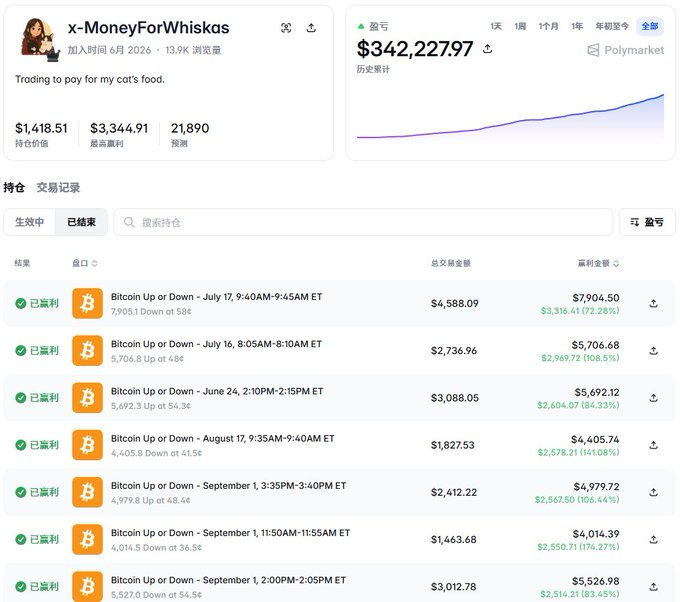This screenshot has width=680, height=602.
Task: Click the QR scan icon beside the username
Action: (x=286, y=28)
